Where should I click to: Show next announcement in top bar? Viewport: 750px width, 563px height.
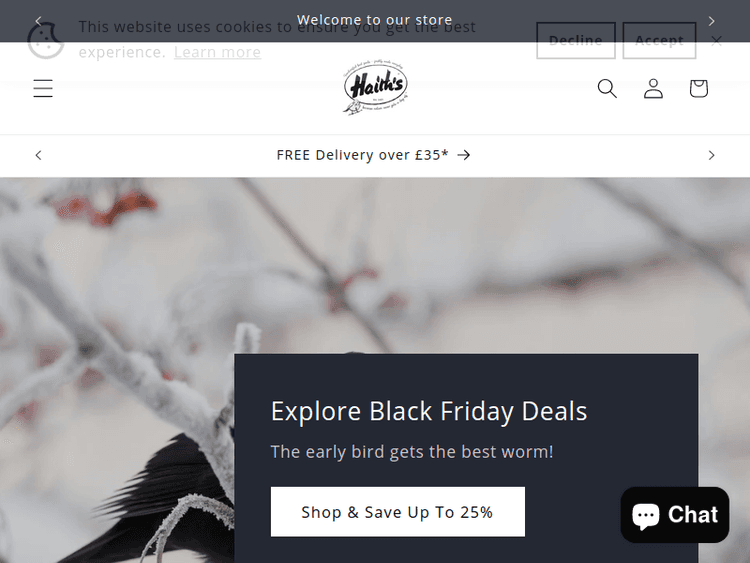[711, 21]
